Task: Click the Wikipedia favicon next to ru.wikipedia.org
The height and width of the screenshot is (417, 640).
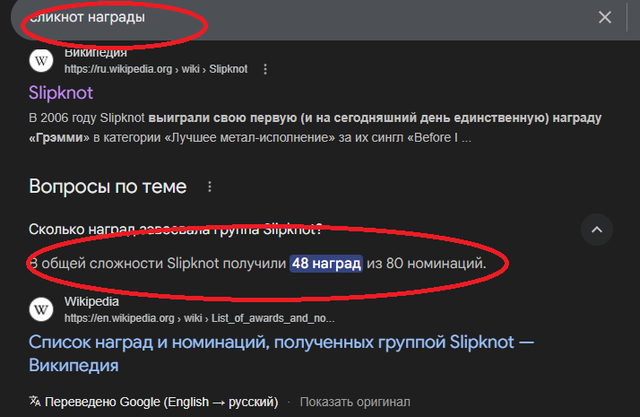Action: tap(41, 61)
